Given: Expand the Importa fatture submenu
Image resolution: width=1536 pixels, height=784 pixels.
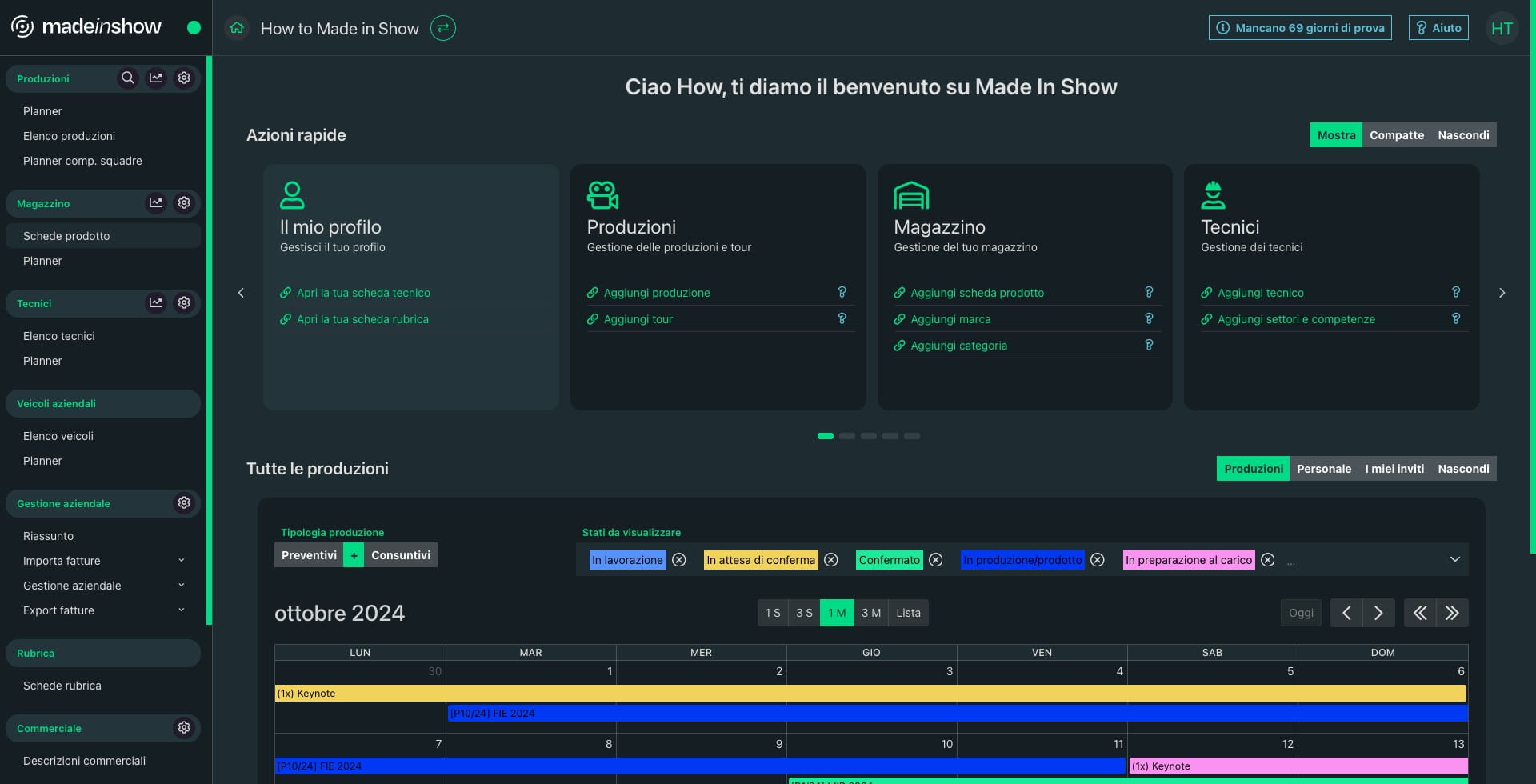Looking at the screenshot, I should click(x=182, y=560).
